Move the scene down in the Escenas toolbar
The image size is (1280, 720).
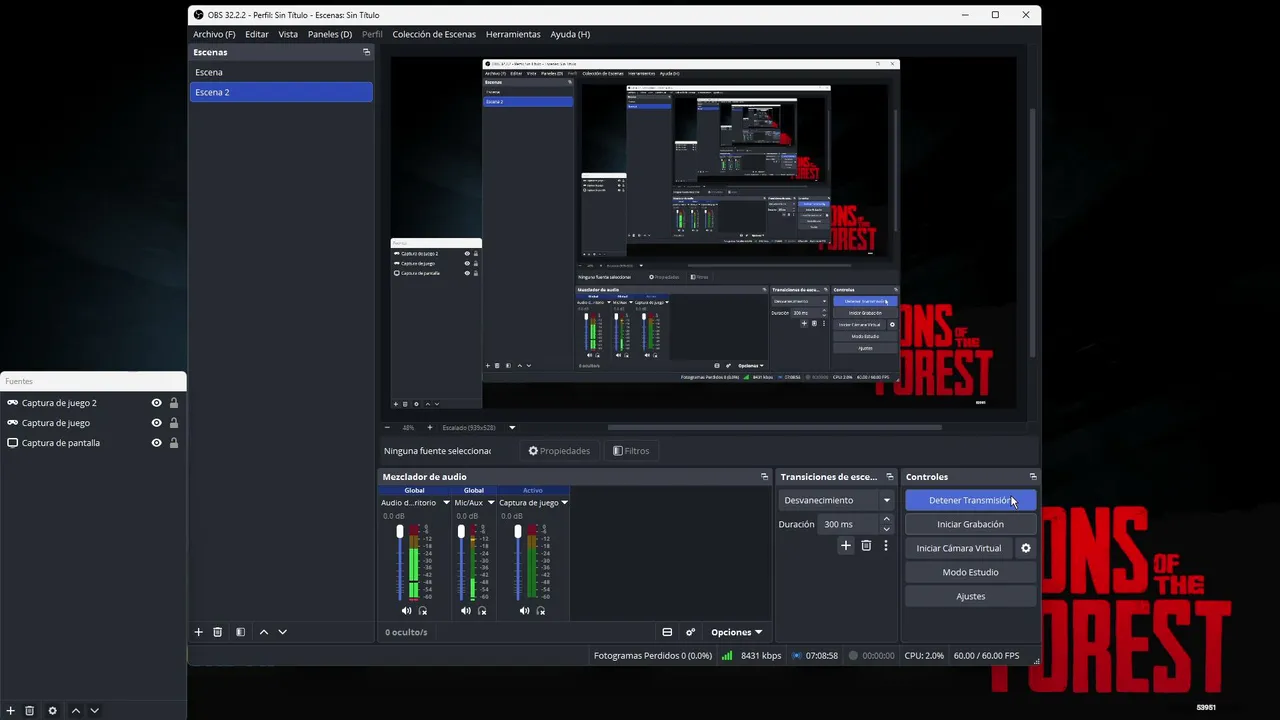click(x=283, y=632)
